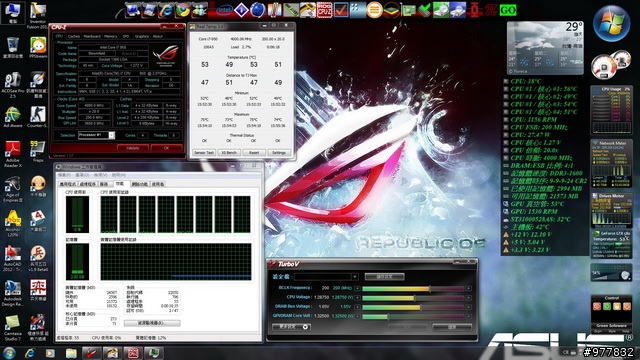Screen dimensions: 640x360
Task: Open the Age of Empires III shortcut
Action: [x=13, y=189]
